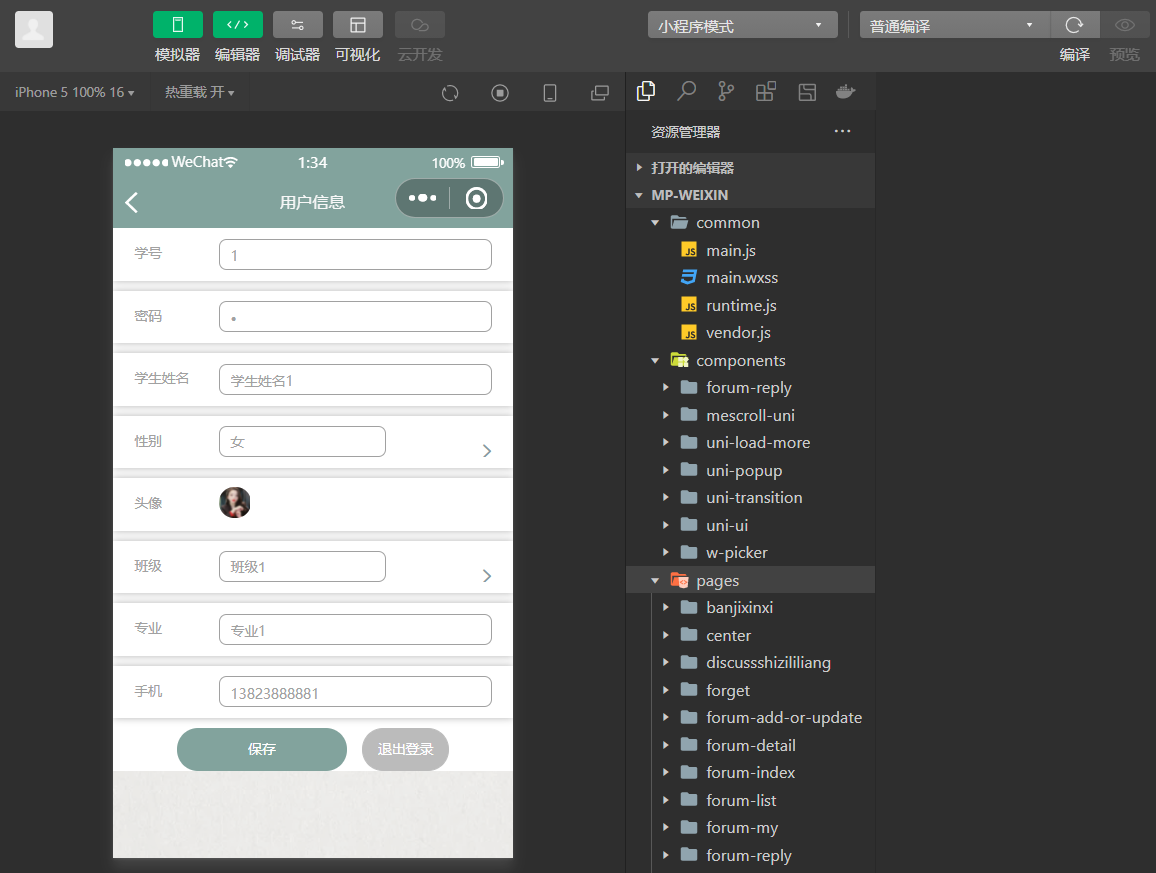
Task: Open the layout panel icon beside extensions
Action: [807, 91]
